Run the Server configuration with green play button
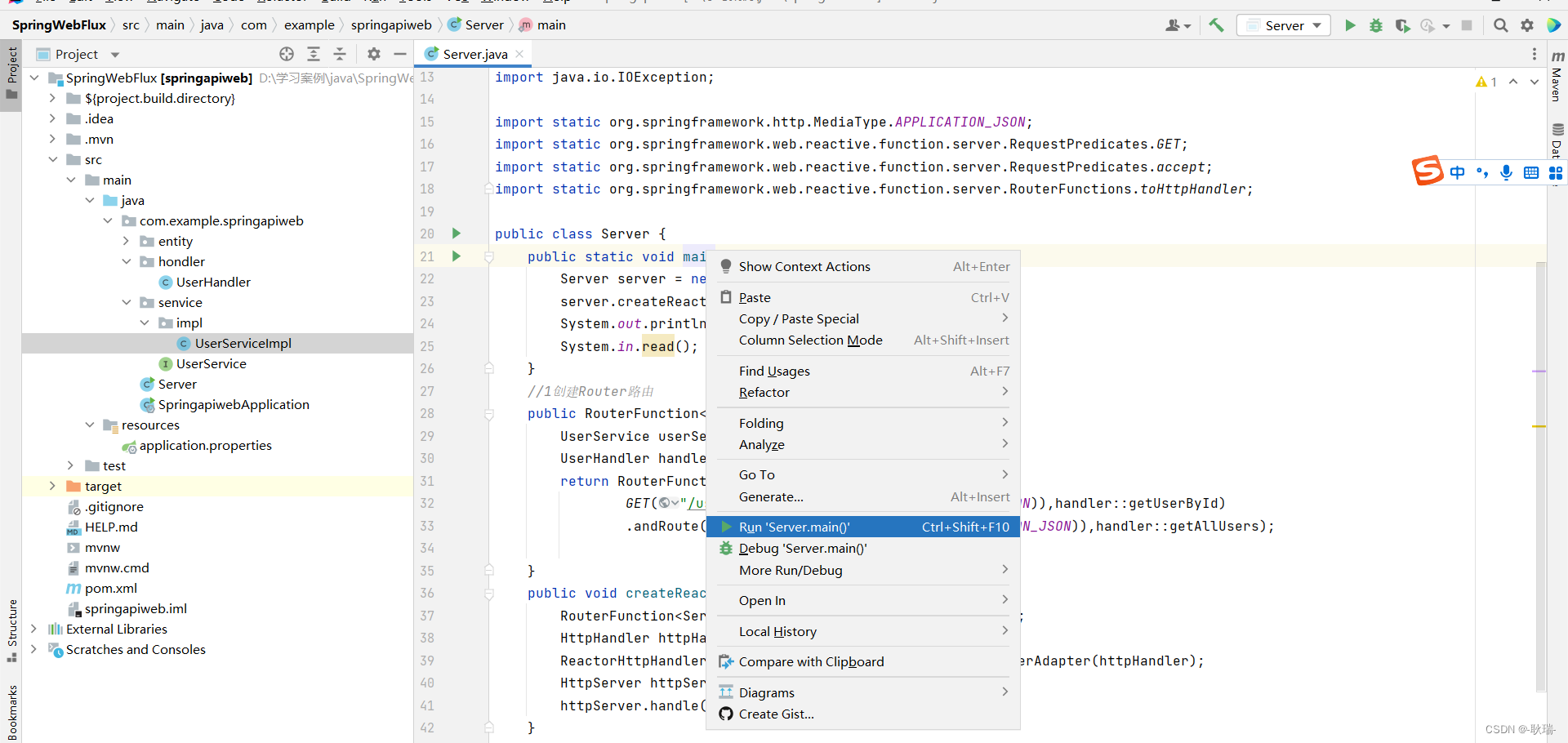The height and width of the screenshot is (743, 1568). pos(1350,25)
